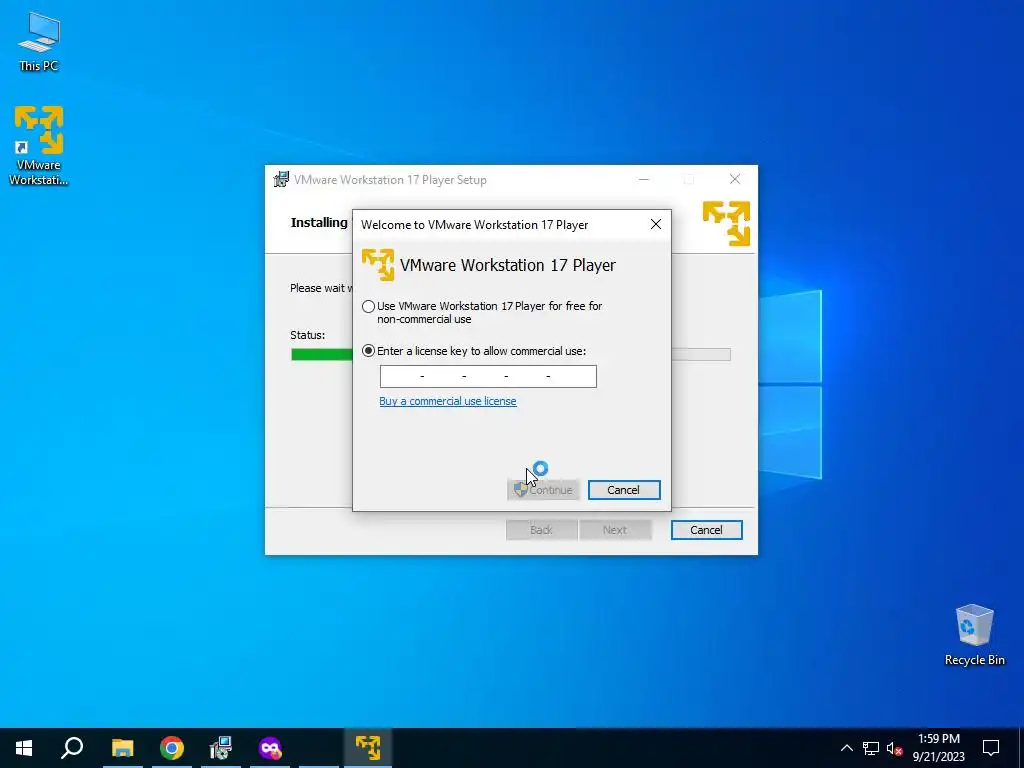
Task: Close the Welcome to VMware Workstation dialog
Action: coord(656,224)
